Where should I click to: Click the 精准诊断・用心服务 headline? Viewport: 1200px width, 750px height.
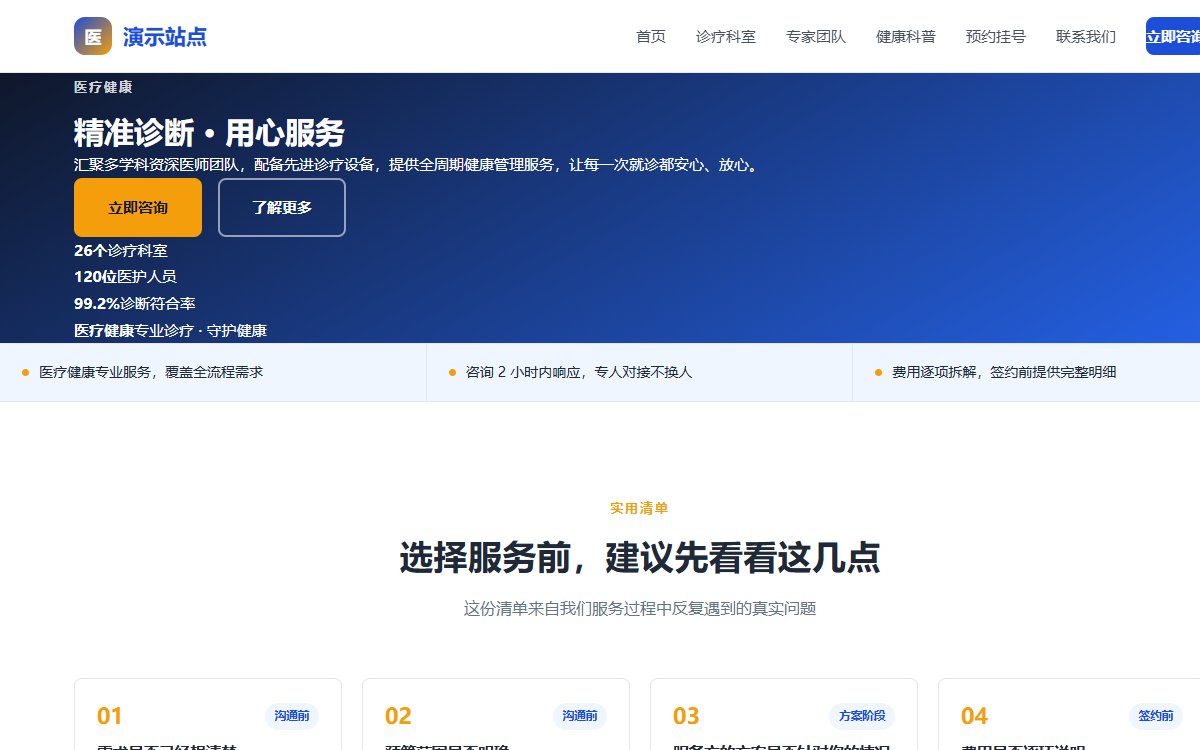[x=209, y=133]
